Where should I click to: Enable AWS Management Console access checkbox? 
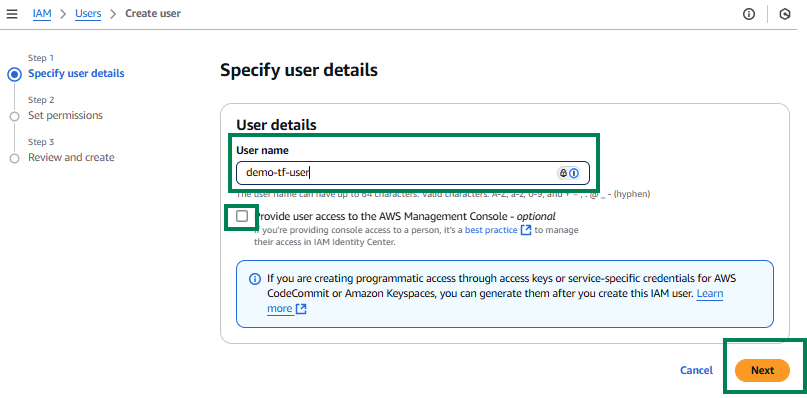click(x=242, y=216)
